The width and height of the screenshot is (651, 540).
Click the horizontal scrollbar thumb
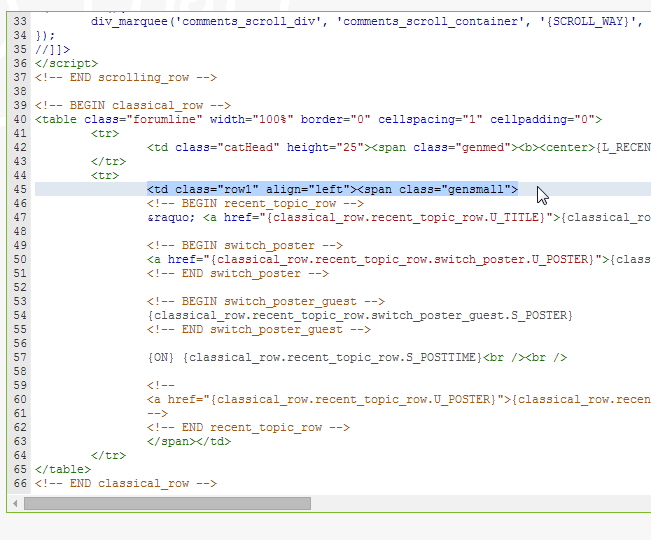[x=167, y=503]
